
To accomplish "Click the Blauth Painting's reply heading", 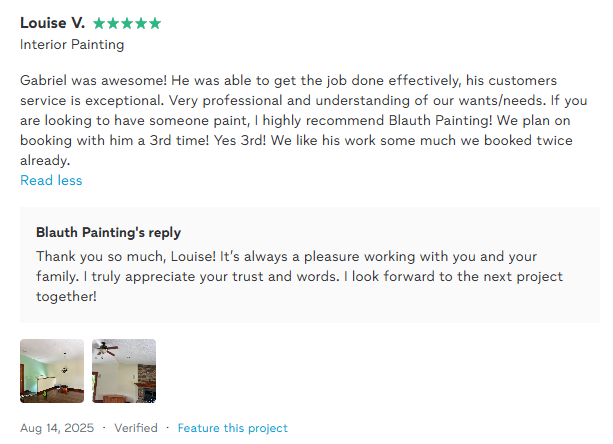I will coord(108,233).
